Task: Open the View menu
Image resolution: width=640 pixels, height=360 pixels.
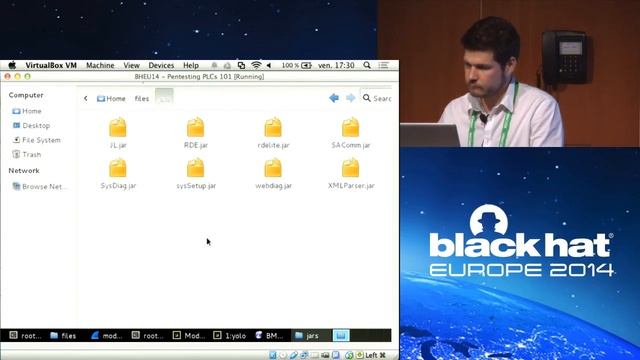Action: coord(131,65)
